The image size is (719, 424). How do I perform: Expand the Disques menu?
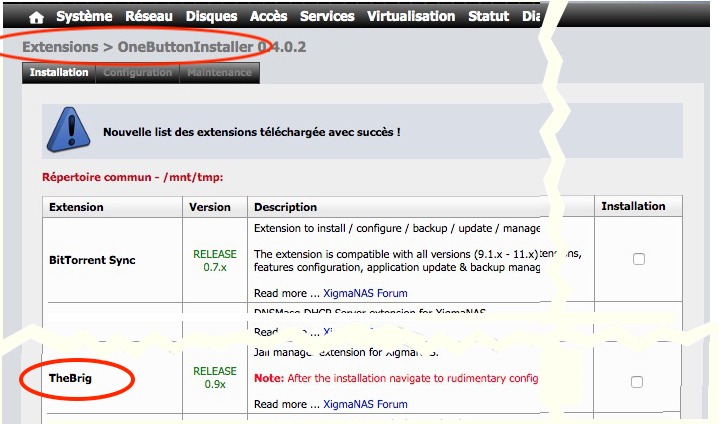pos(212,17)
